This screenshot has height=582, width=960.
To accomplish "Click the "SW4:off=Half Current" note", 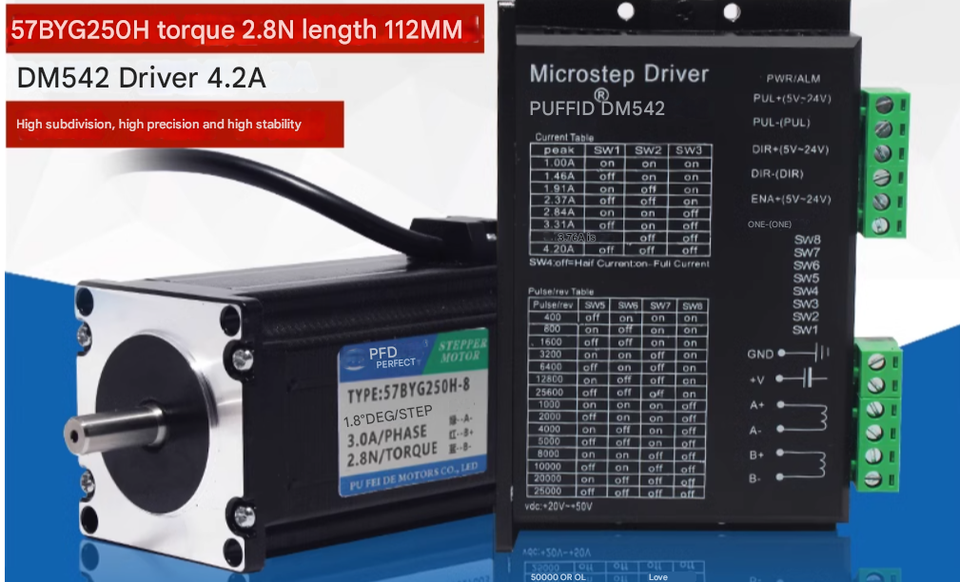I will (x=619, y=264).
